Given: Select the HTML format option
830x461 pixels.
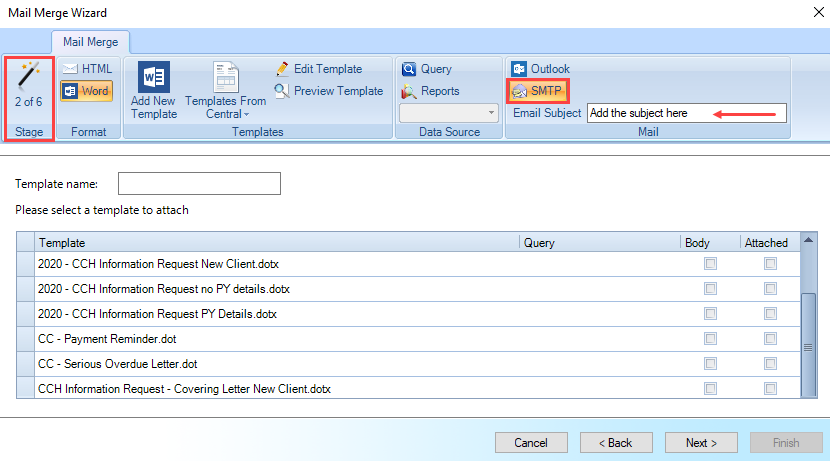Looking at the screenshot, I should pos(87,69).
